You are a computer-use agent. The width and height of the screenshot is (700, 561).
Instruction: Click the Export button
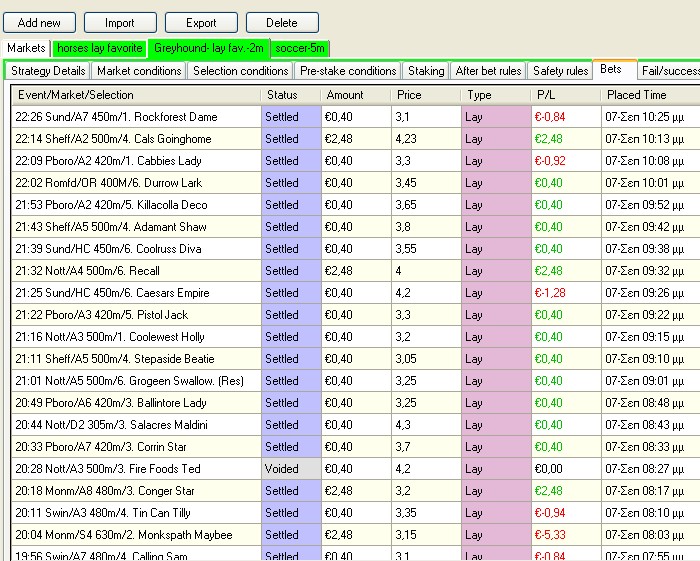pos(201,23)
